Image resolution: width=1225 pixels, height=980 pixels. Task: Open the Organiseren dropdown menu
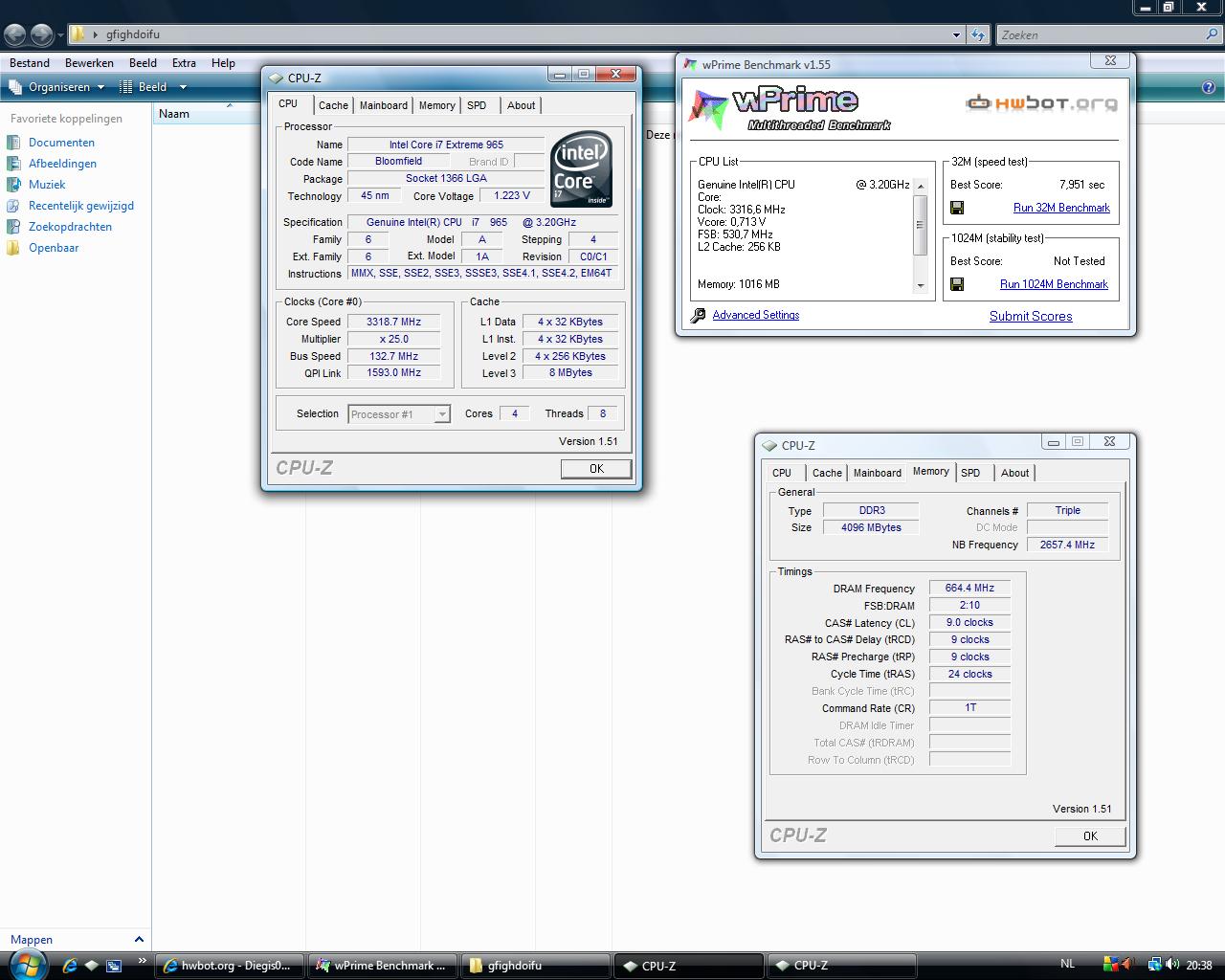point(57,87)
